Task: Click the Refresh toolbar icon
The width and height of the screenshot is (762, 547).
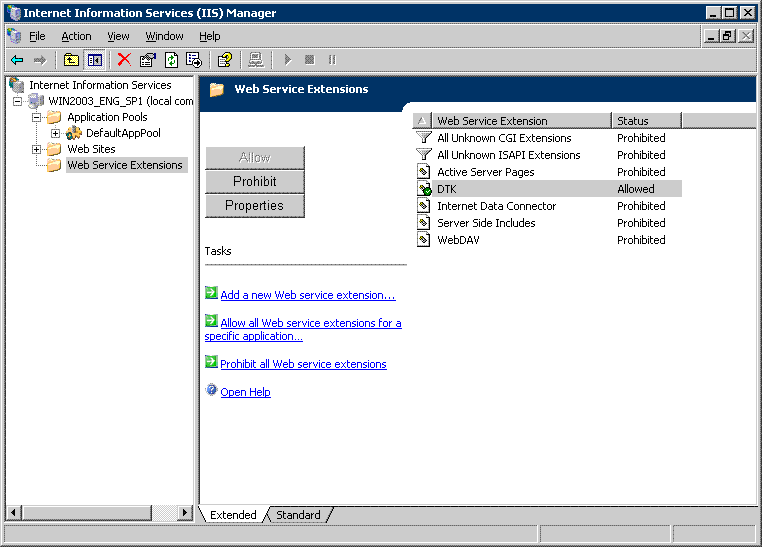Action: pyautogui.click(x=171, y=60)
